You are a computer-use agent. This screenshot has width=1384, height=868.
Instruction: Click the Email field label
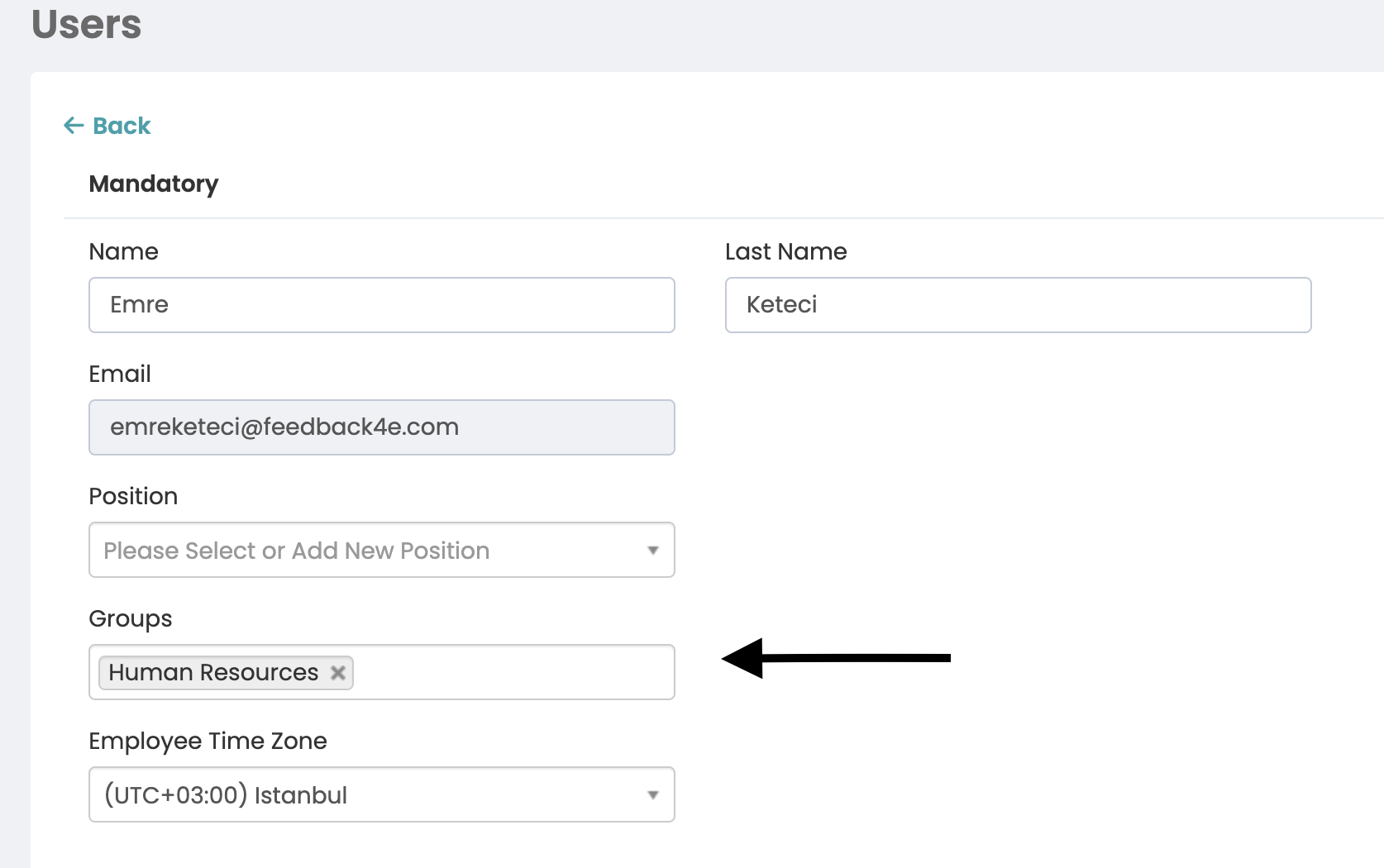[120, 374]
